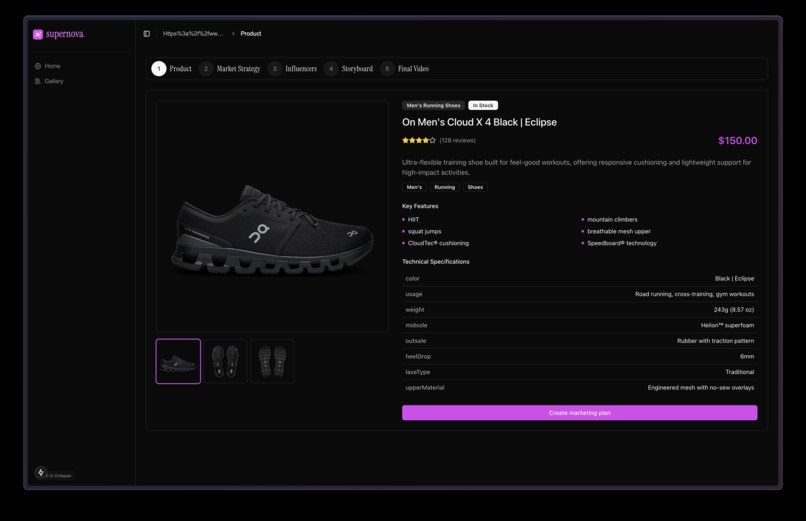This screenshot has height=521, width=806.
Task: Click the lightning bolt icon at bottom
Action: 41,472
